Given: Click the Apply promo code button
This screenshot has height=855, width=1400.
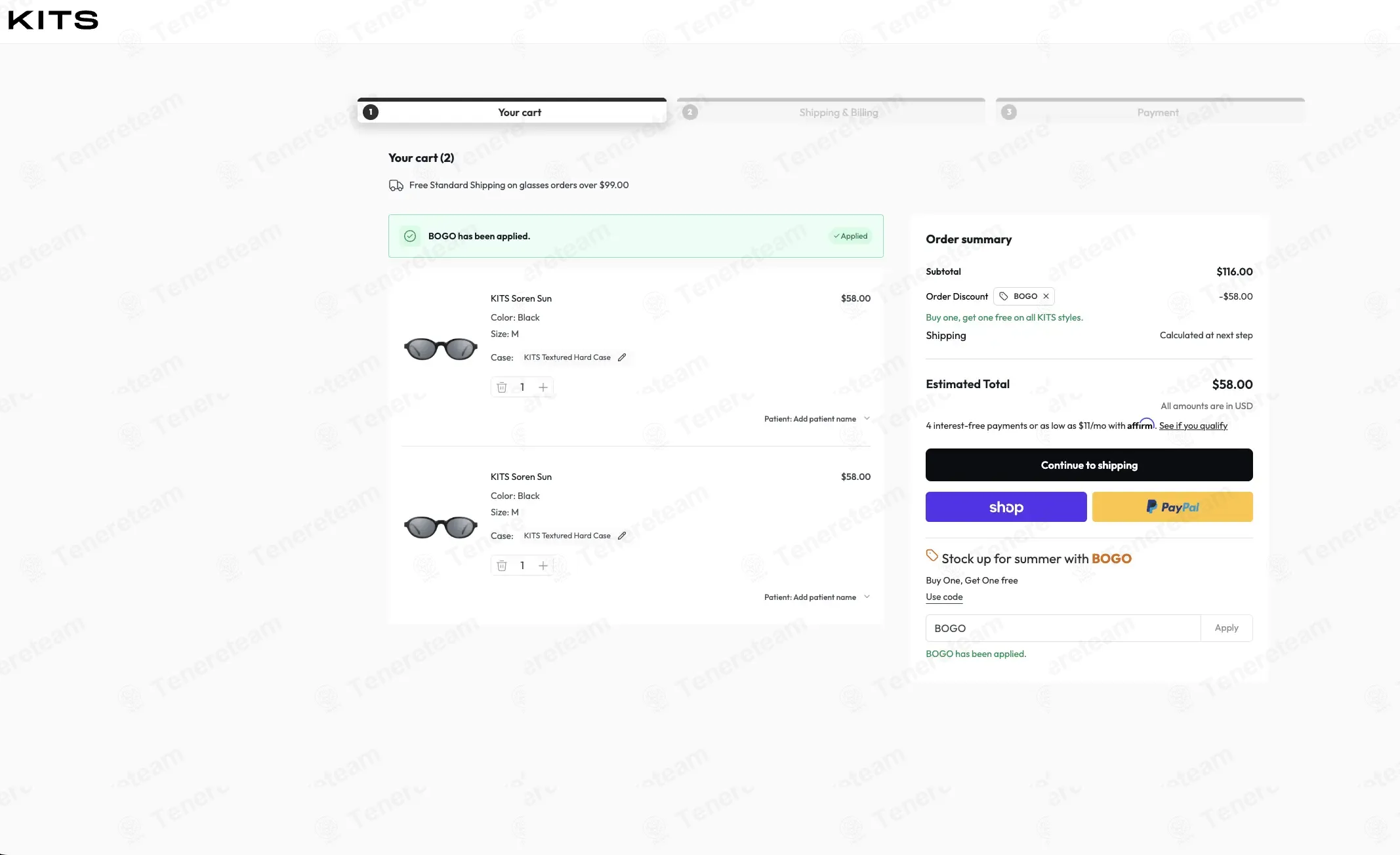Looking at the screenshot, I should (x=1226, y=628).
